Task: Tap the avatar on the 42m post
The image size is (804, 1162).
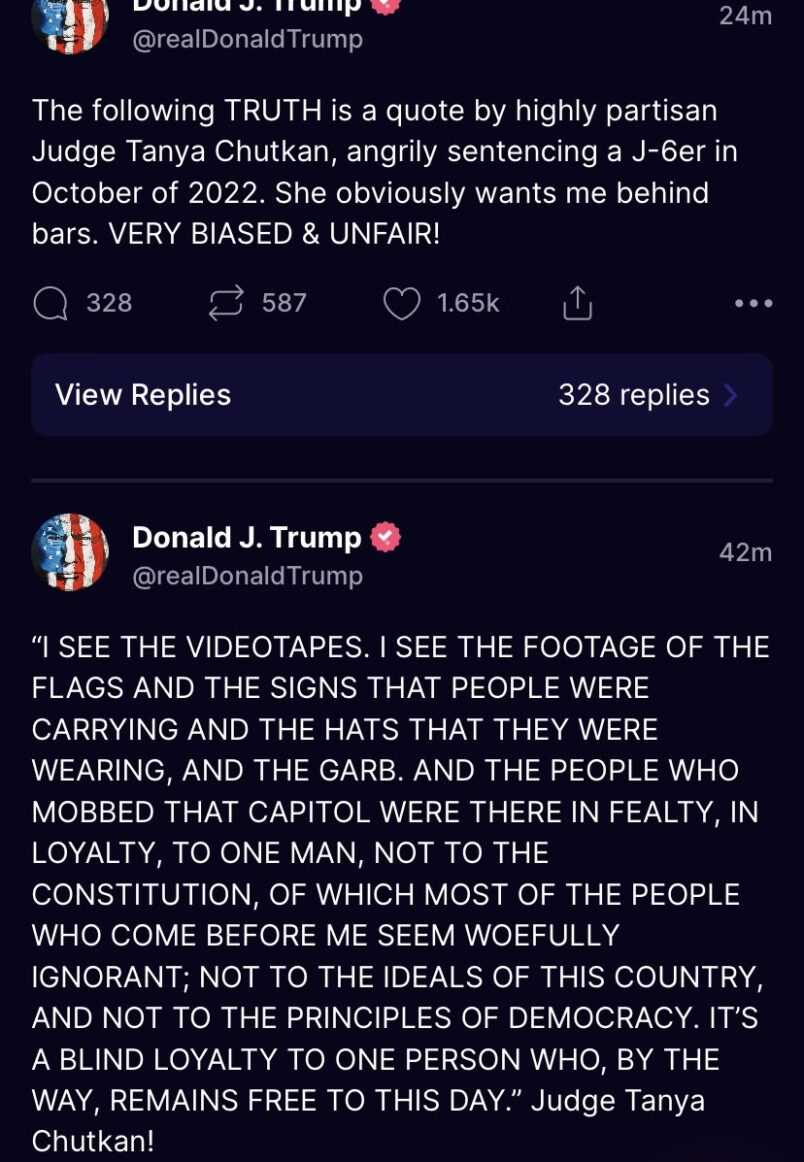Action: pyautogui.click(x=70, y=552)
